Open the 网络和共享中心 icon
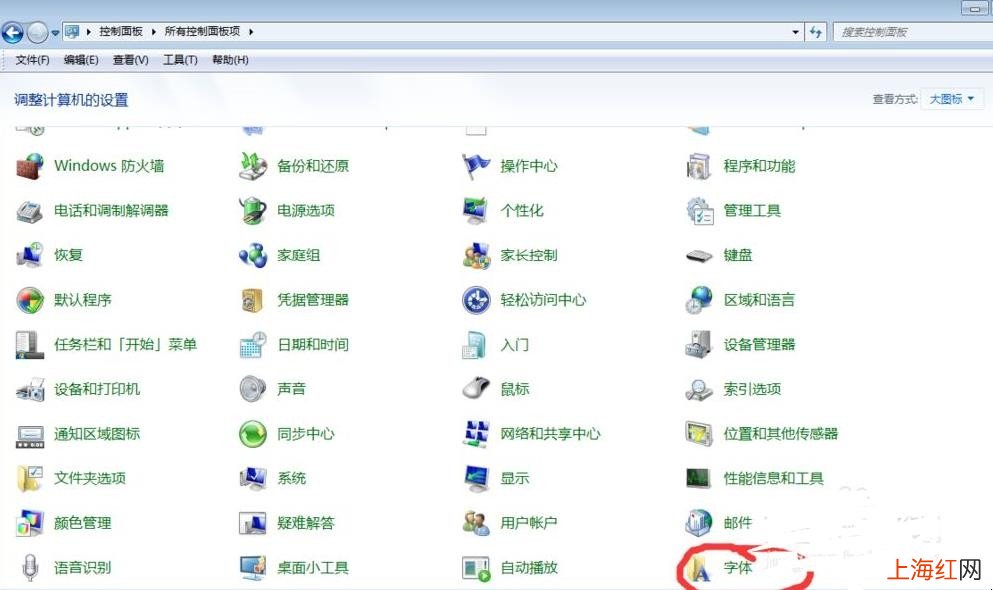Image resolution: width=993 pixels, height=590 pixels. coord(476,434)
